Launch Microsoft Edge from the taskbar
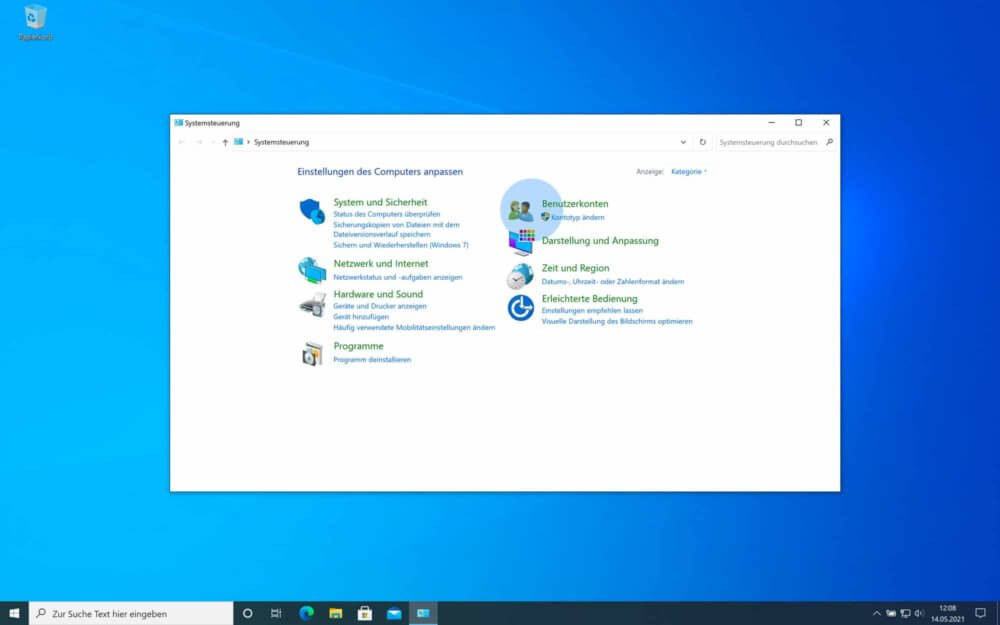 click(306, 613)
